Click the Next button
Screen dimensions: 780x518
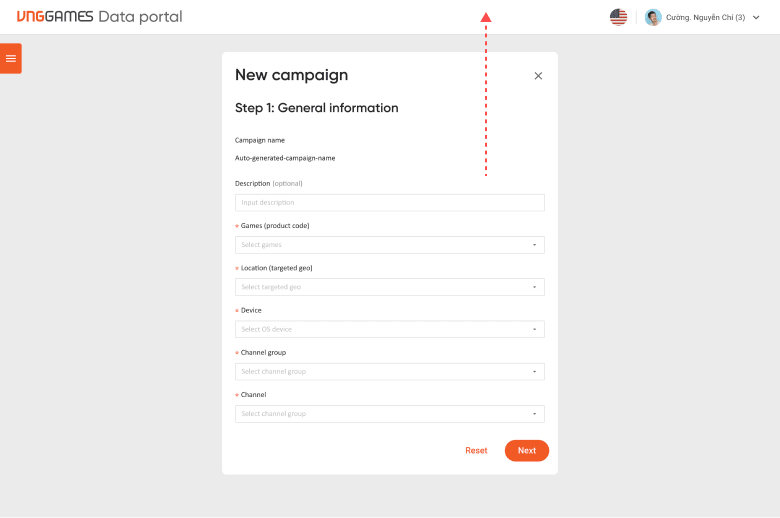pyautogui.click(x=527, y=450)
